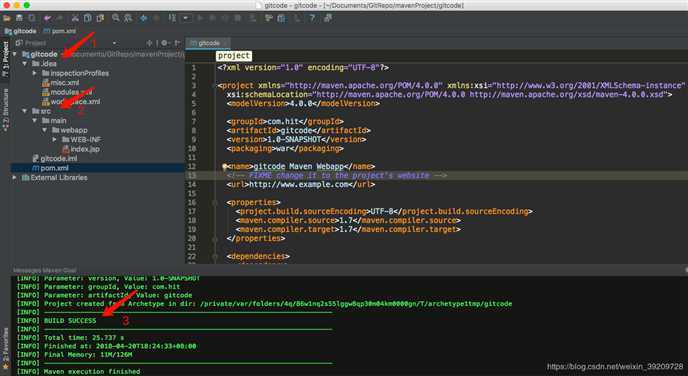This screenshot has height=376, width=688.
Task: Toggle the Structure side tool window tab
Action: [x=5, y=110]
